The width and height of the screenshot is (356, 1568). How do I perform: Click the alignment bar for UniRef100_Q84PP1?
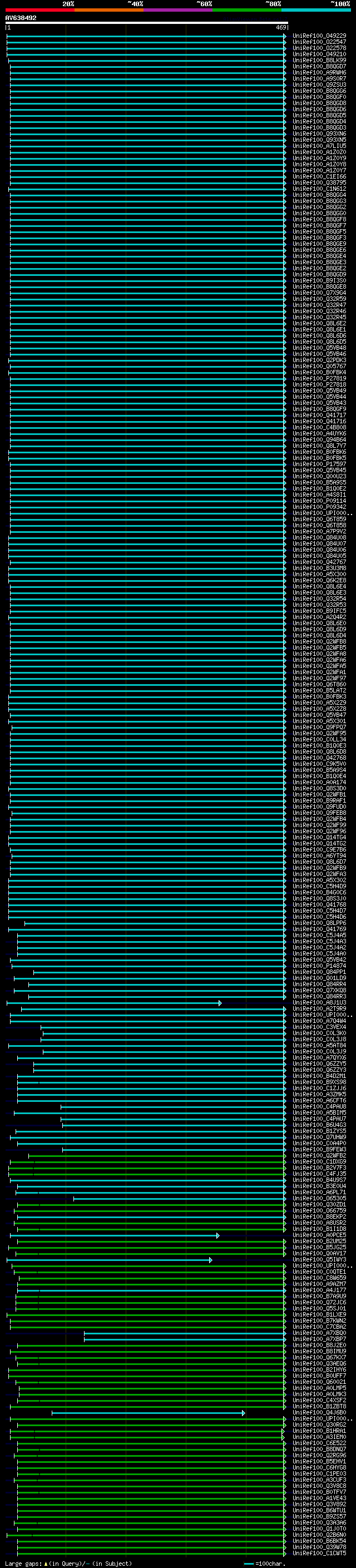160,972
